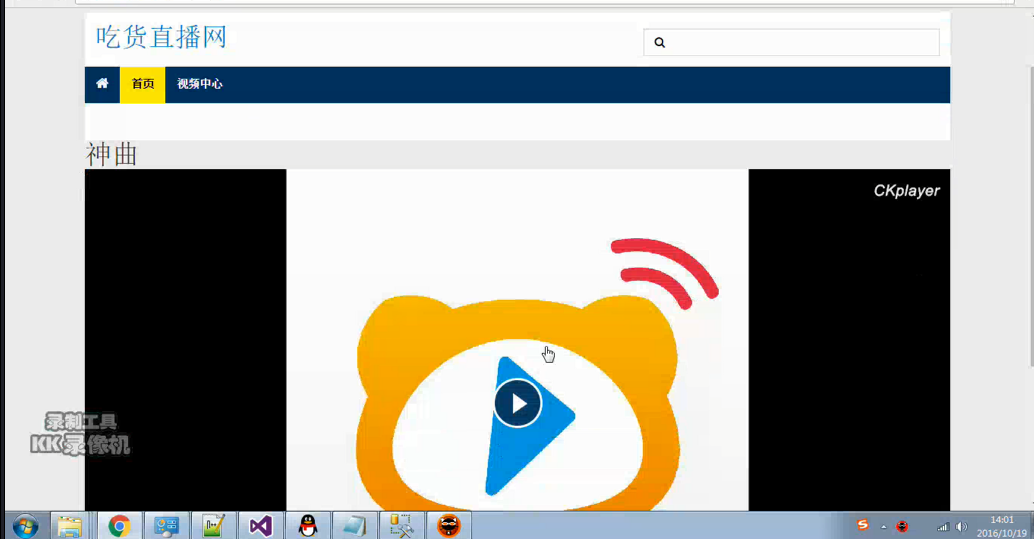Open the network signal tray icon
The width and height of the screenshot is (1034, 539).
point(943,526)
